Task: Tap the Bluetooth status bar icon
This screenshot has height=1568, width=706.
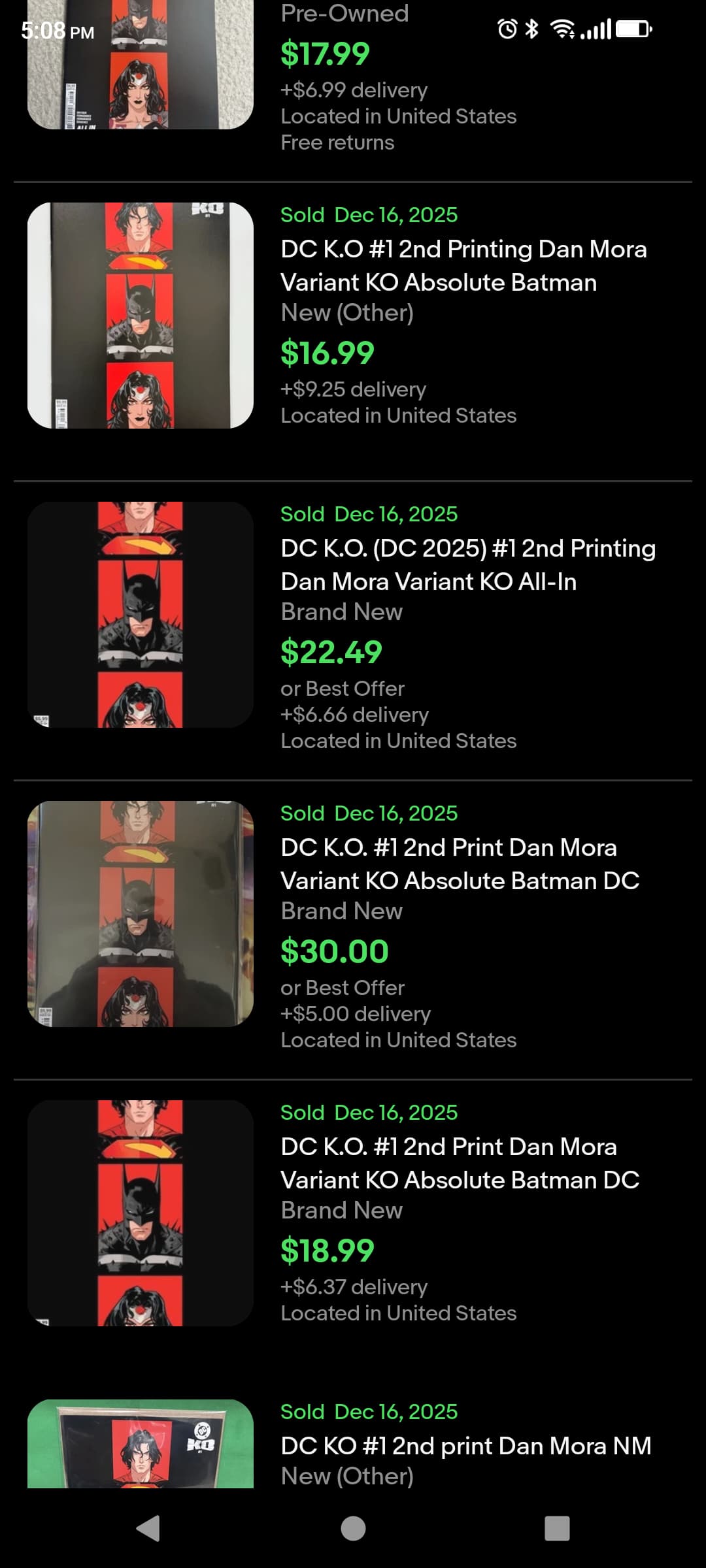Action: [x=532, y=29]
